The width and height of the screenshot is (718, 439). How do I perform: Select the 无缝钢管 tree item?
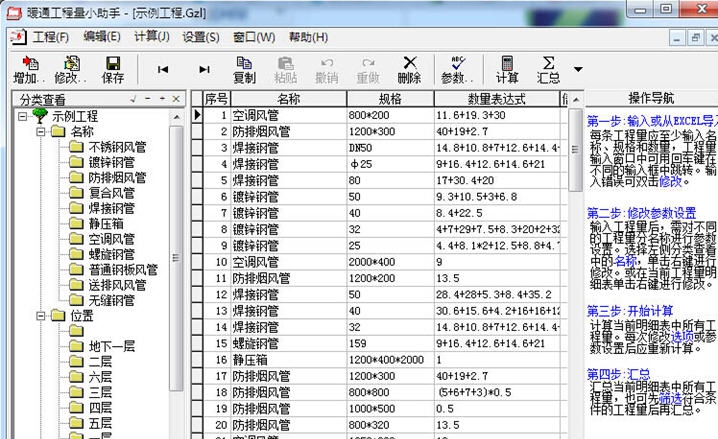(111, 300)
